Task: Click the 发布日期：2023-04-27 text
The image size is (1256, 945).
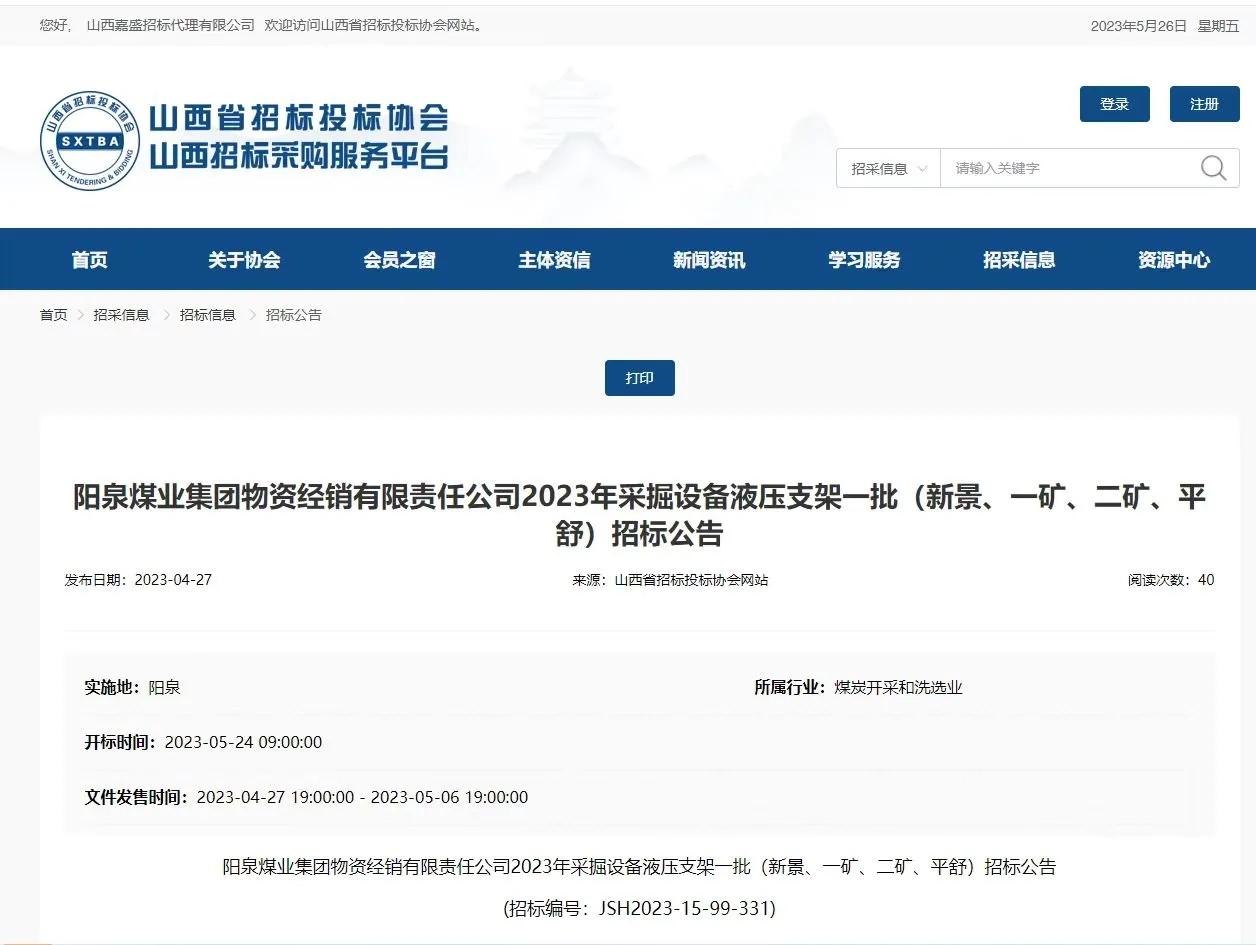Action: click(138, 580)
